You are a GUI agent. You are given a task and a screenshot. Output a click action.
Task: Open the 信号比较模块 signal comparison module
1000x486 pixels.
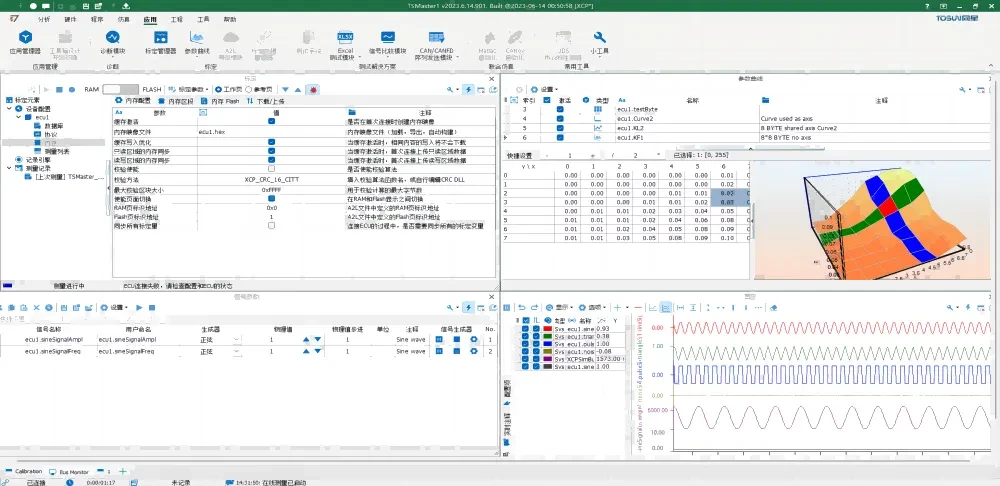pyautogui.click(x=388, y=41)
